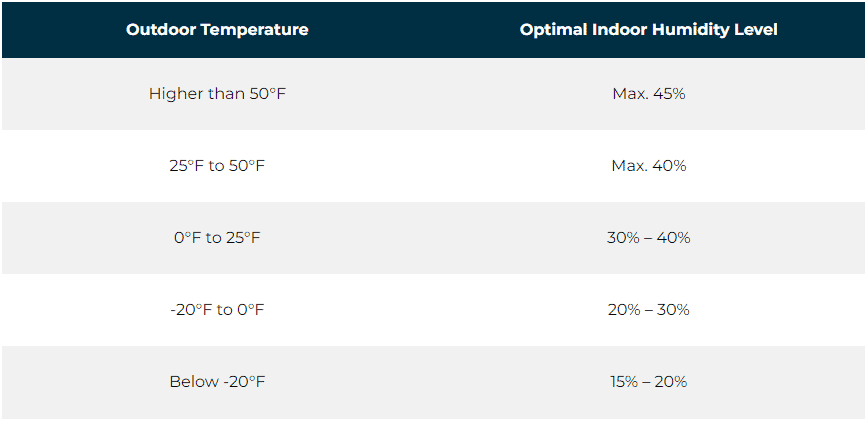Click the Optimal Indoor Humidity Level header

pos(649,30)
